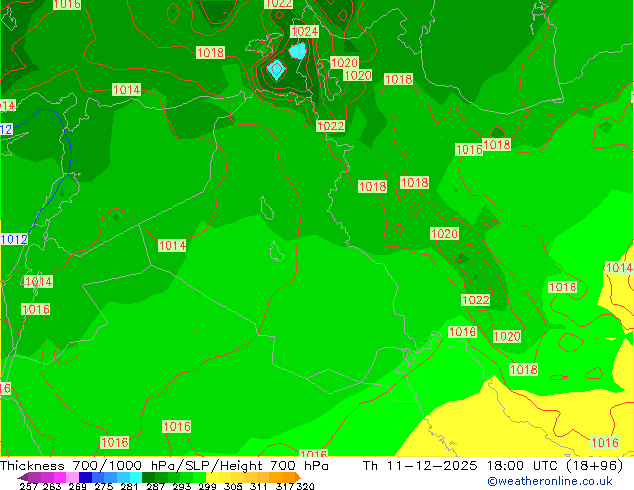The image size is (634, 490).
Task: Click legend value 311
Action: 258,486
